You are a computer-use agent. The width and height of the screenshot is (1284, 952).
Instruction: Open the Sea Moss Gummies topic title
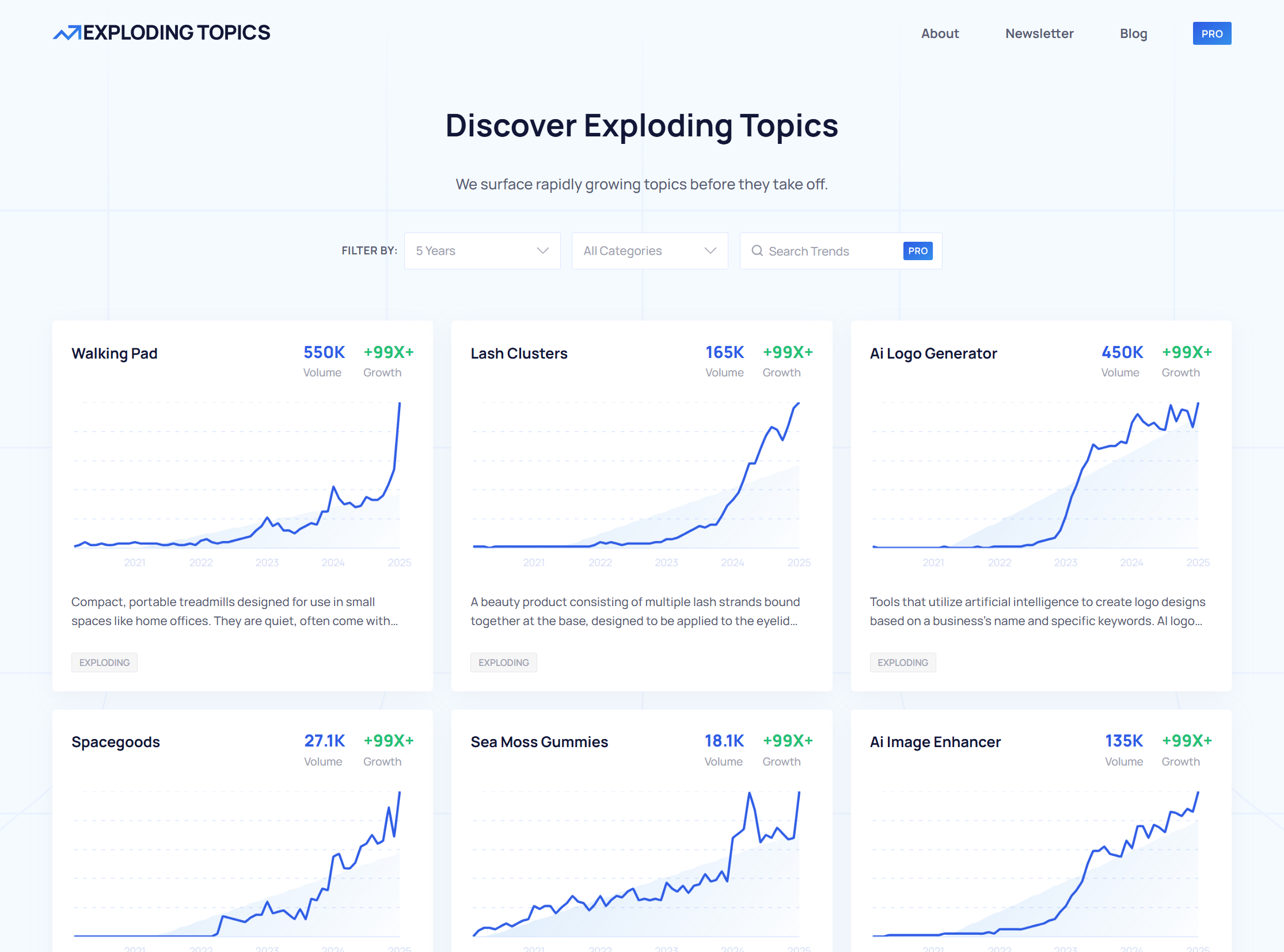pos(538,742)
